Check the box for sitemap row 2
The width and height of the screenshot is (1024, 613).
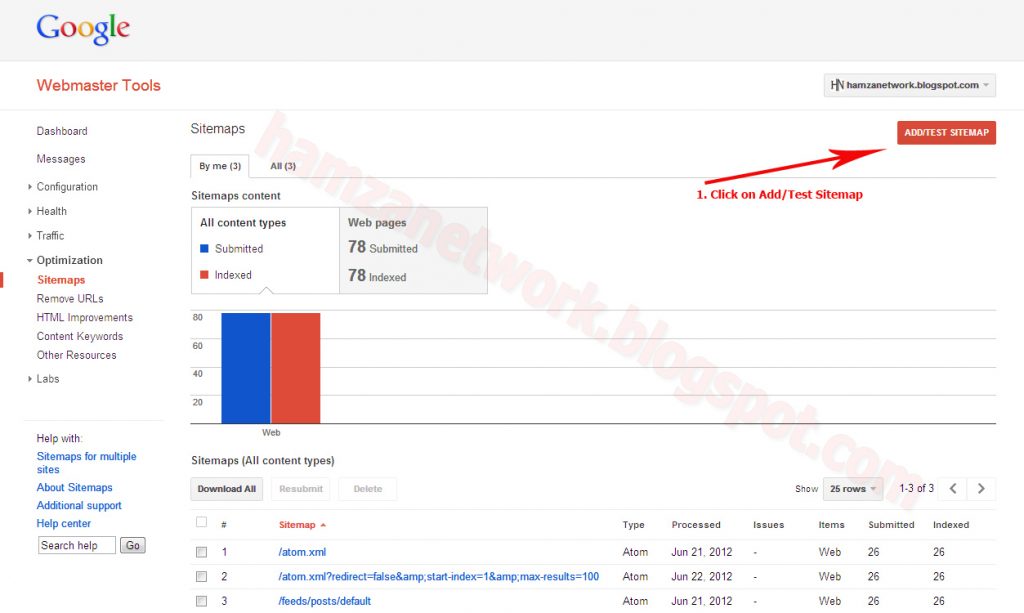tap(201, 576)
